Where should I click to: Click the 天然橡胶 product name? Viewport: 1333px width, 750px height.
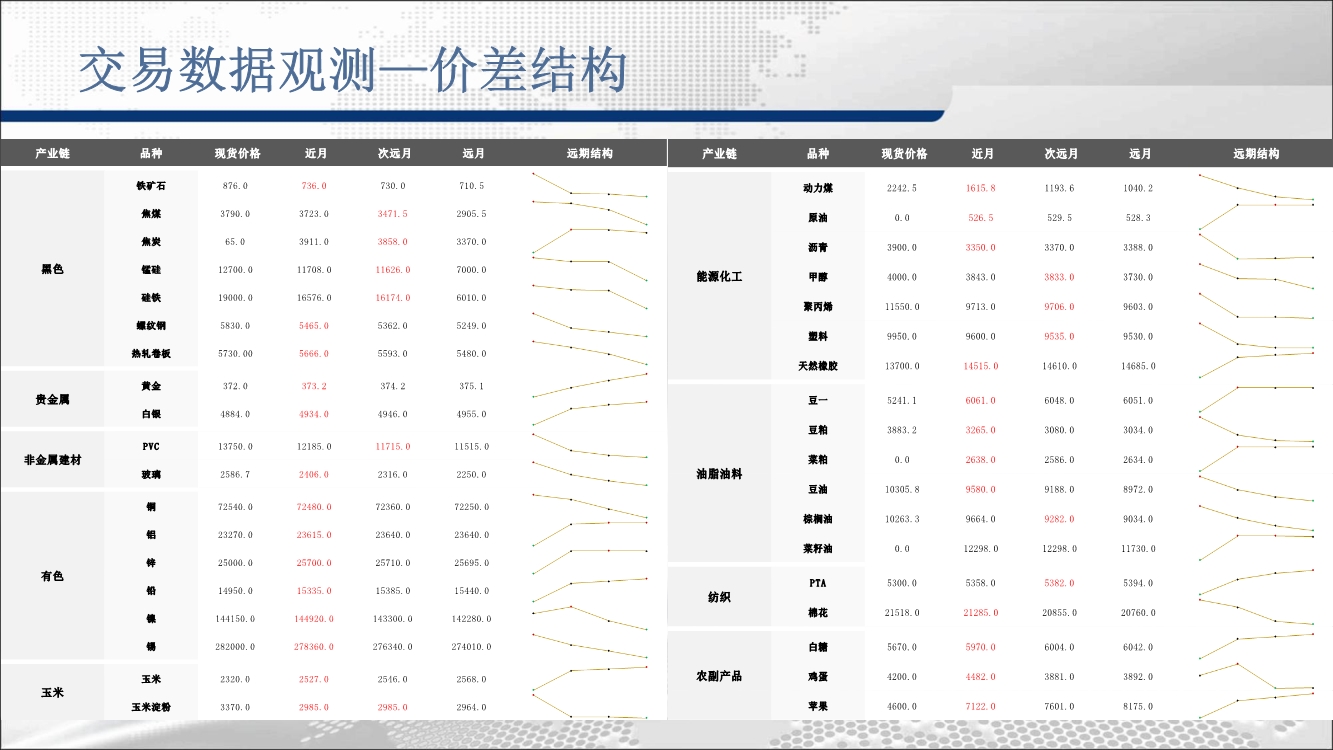818,366
